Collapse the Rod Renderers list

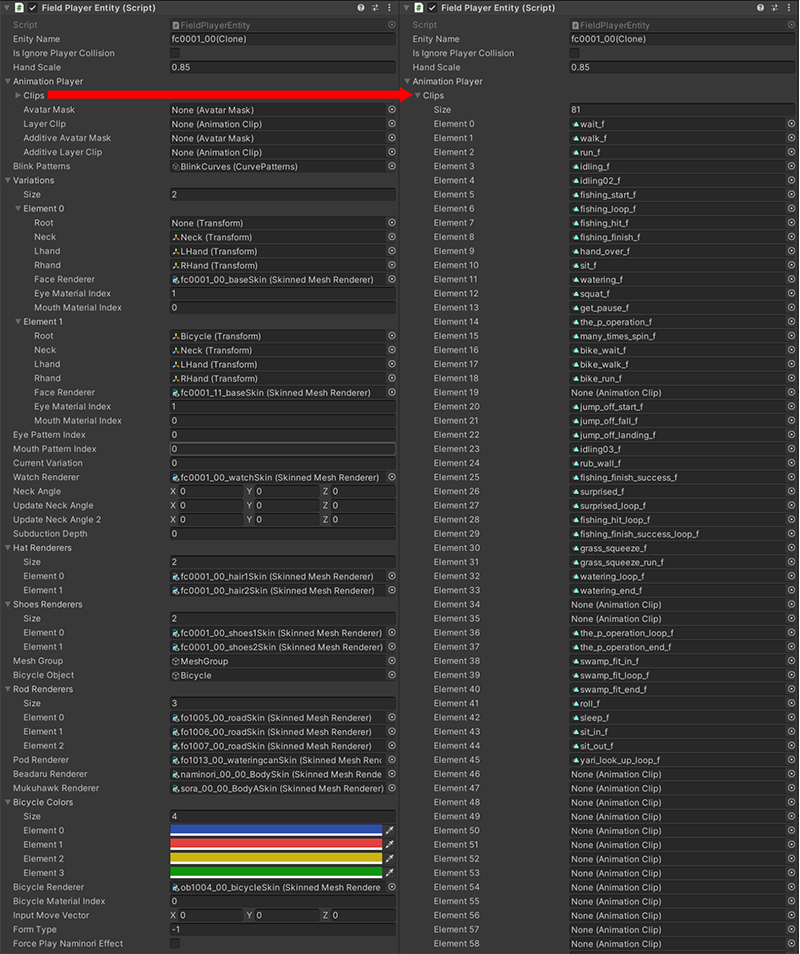coord(8,689)
